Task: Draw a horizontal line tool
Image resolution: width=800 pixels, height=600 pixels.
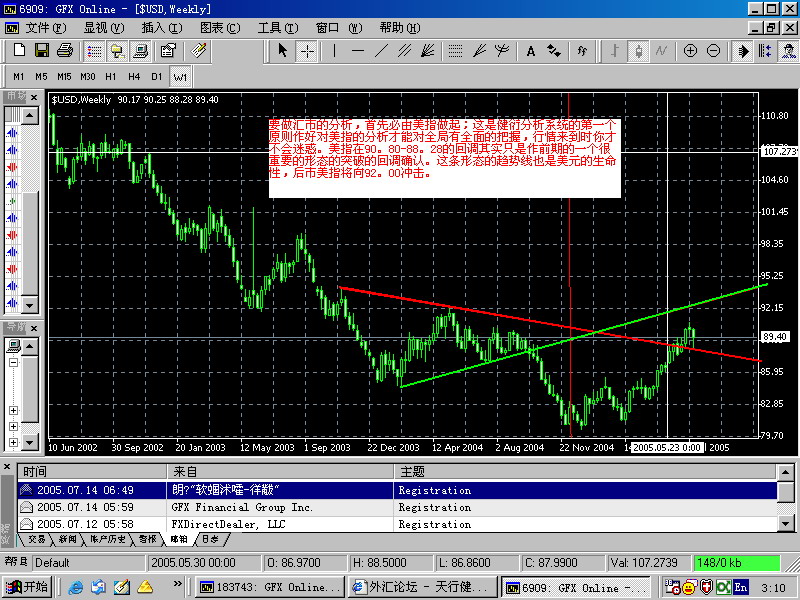Action: (x=358, y=51)
